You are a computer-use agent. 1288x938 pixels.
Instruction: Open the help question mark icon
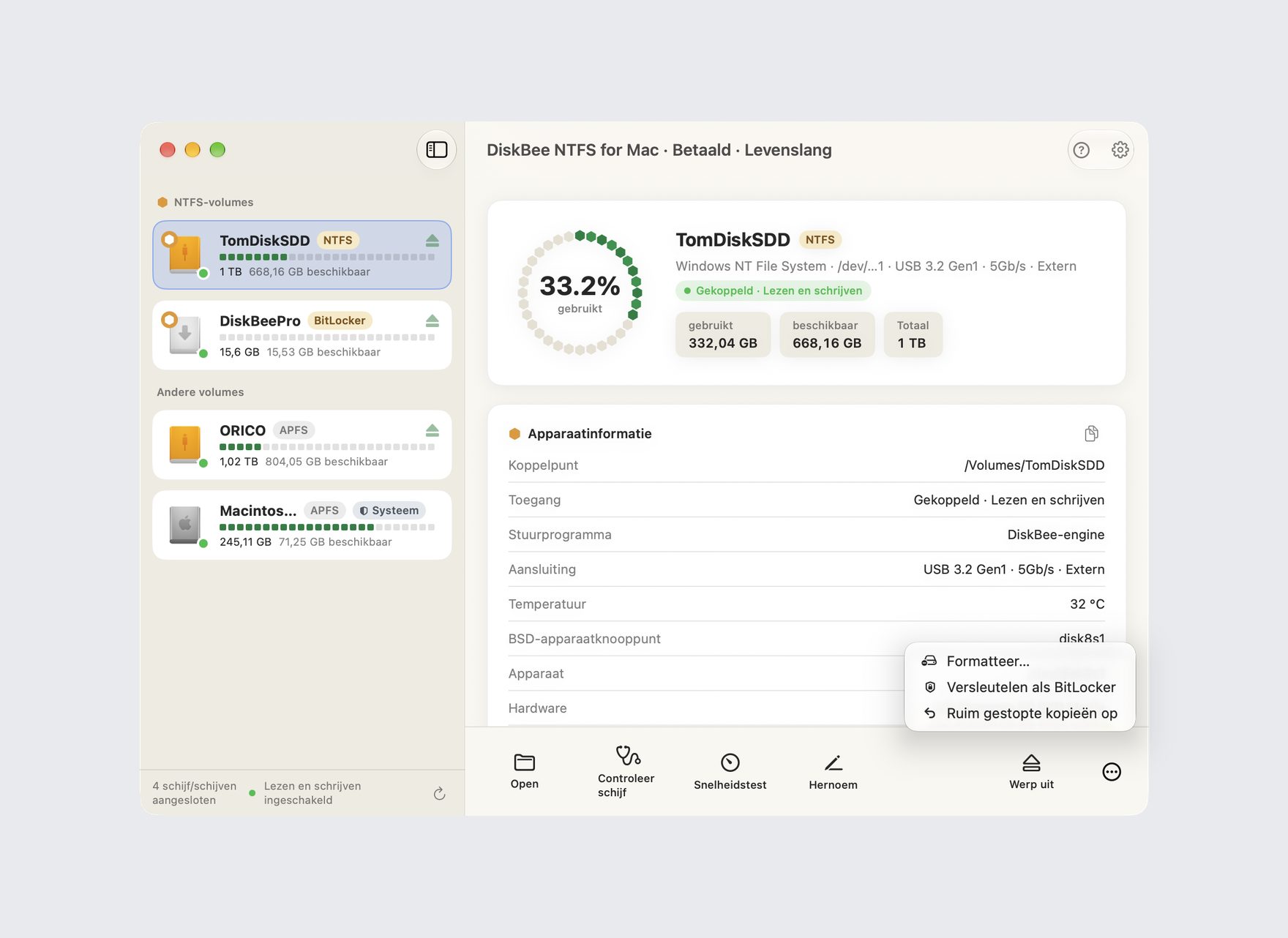(1081, 150)
